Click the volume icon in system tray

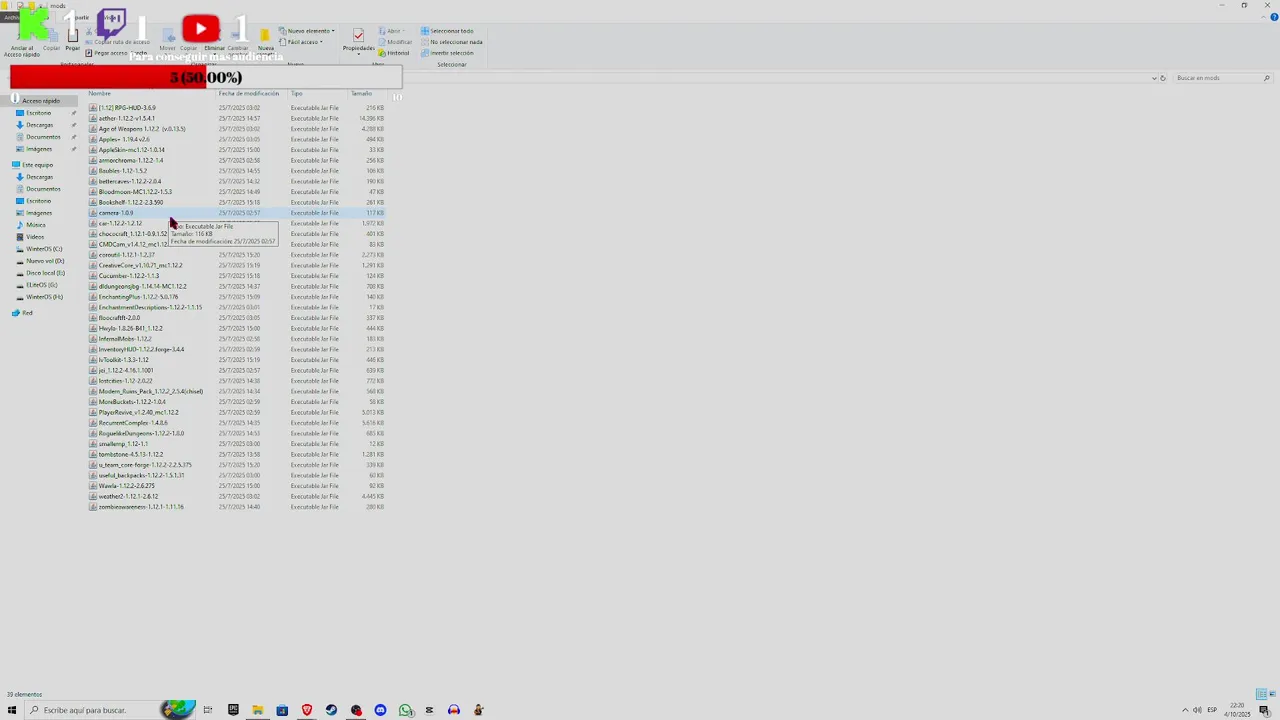(1197, 710)
